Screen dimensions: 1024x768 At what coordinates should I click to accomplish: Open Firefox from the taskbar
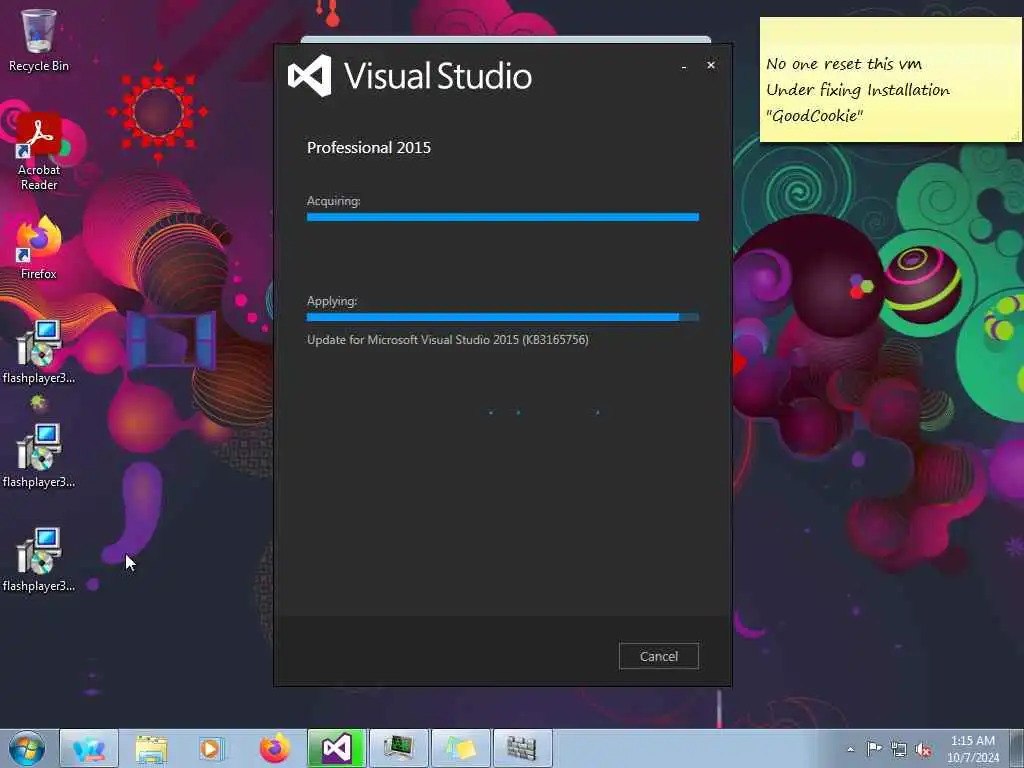coord(274,748)
